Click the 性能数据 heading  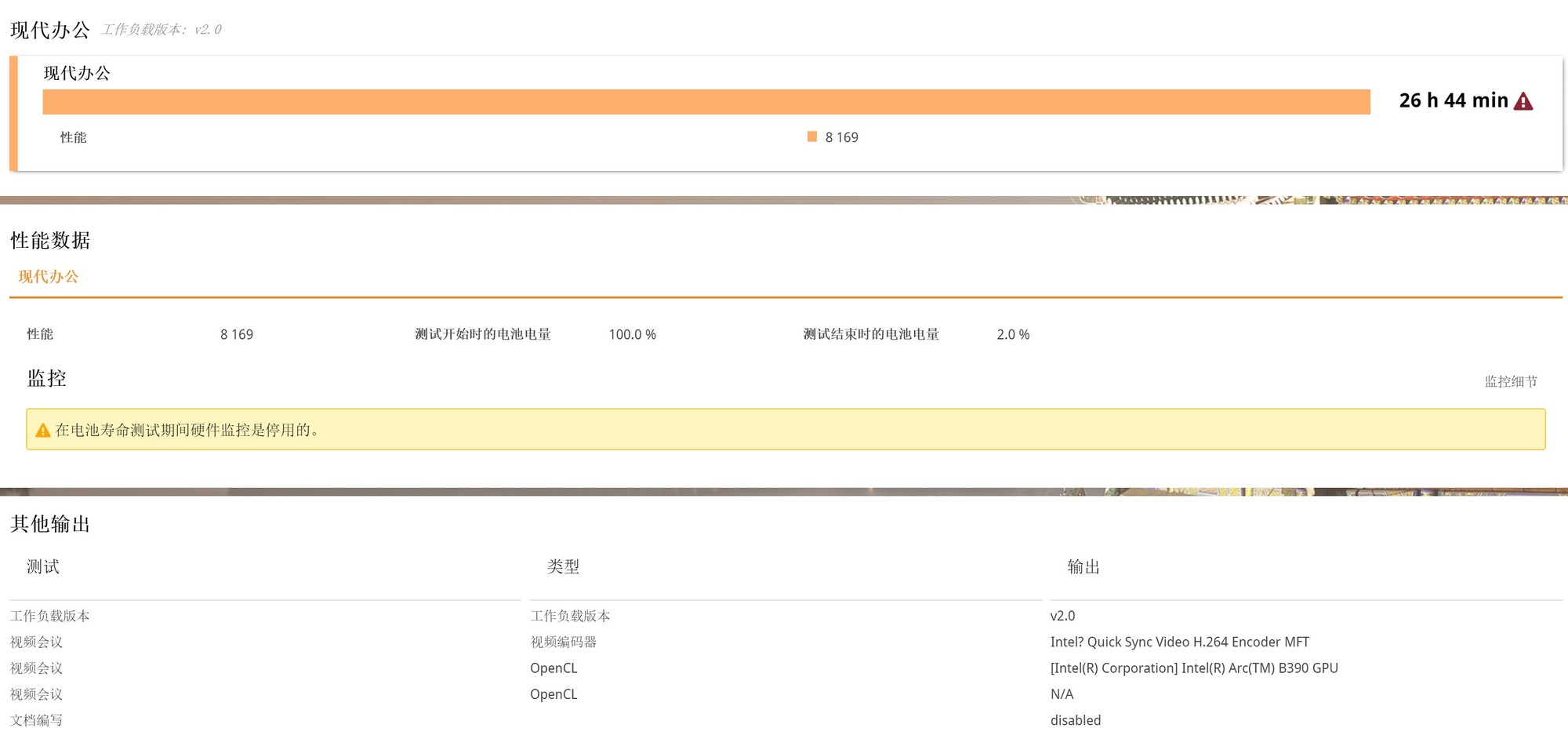(50, 240)
